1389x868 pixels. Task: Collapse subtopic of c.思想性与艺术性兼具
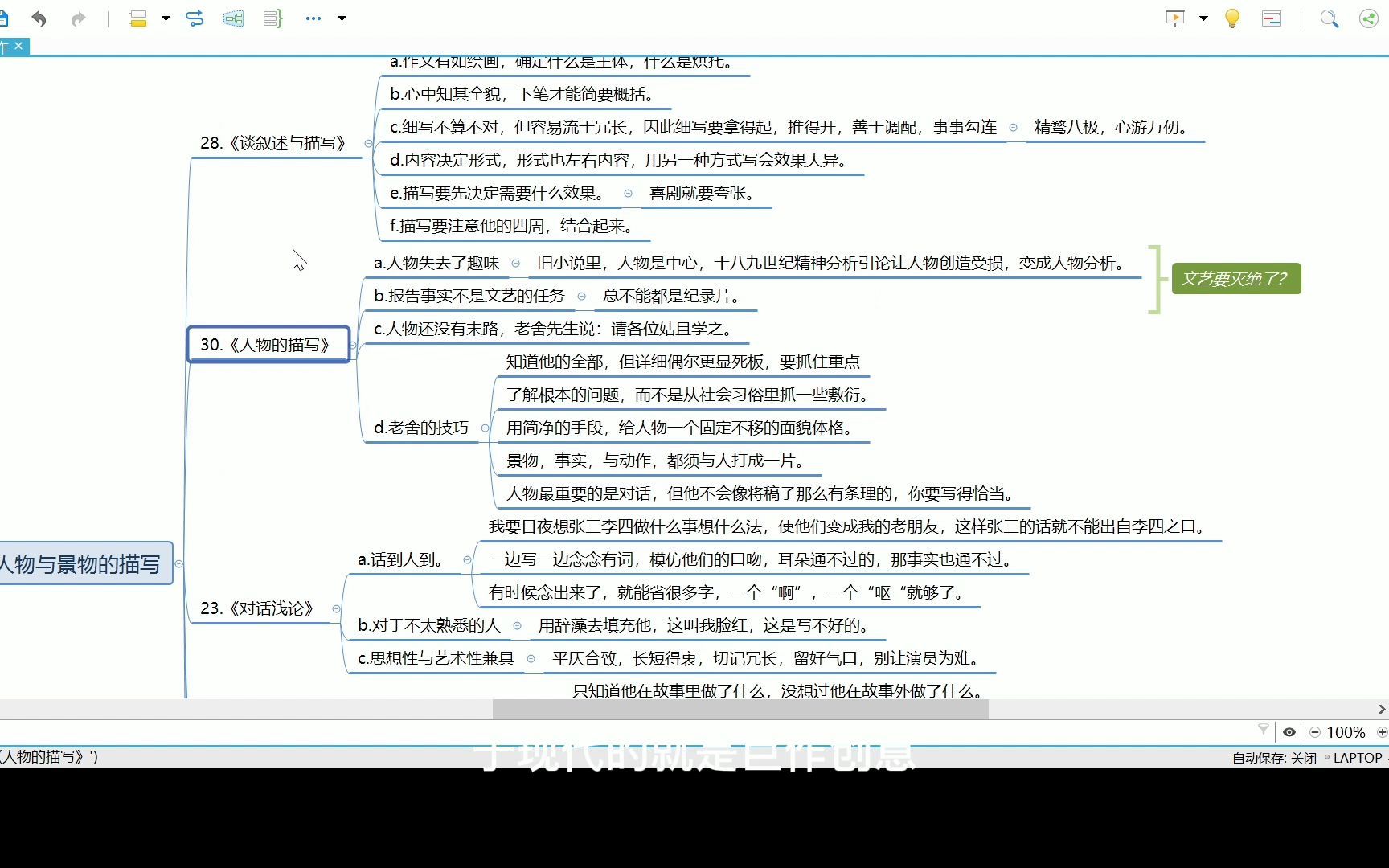coord(531,658)
